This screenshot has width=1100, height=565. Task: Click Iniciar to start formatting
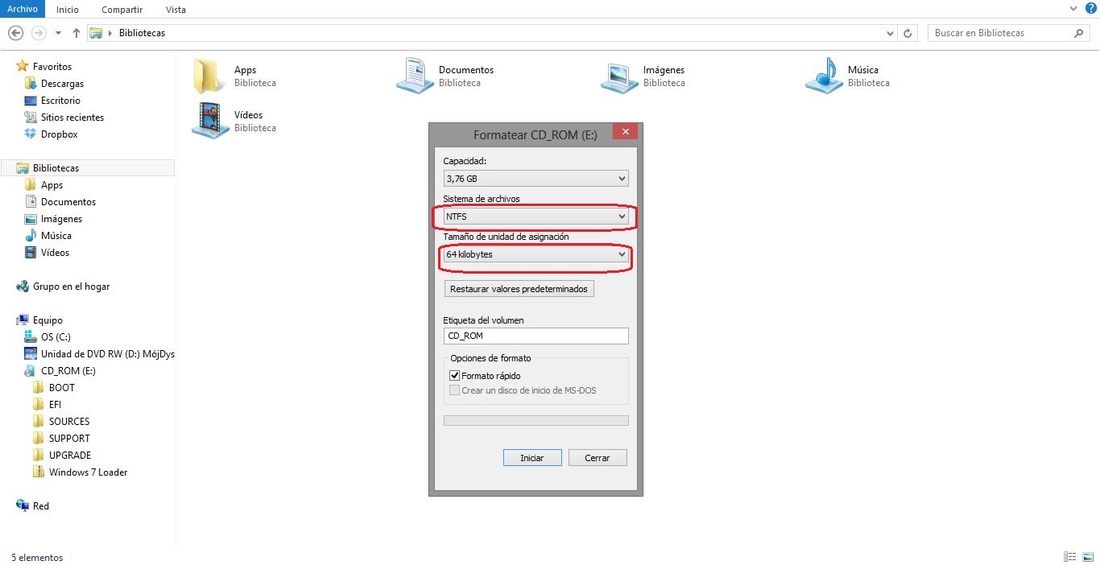532,458
